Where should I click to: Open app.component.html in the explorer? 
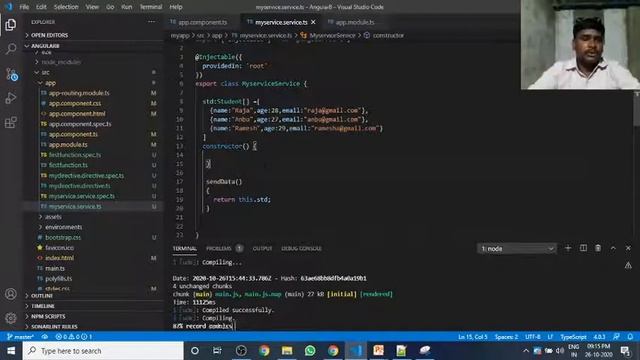click(77, 113)
